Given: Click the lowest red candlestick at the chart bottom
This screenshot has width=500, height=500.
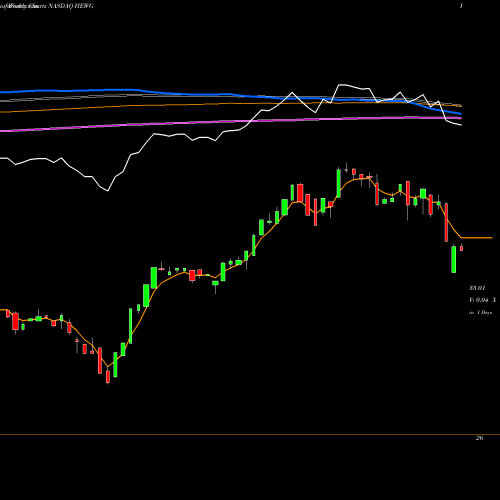Looking at the screenshot, I should (108, 377).
